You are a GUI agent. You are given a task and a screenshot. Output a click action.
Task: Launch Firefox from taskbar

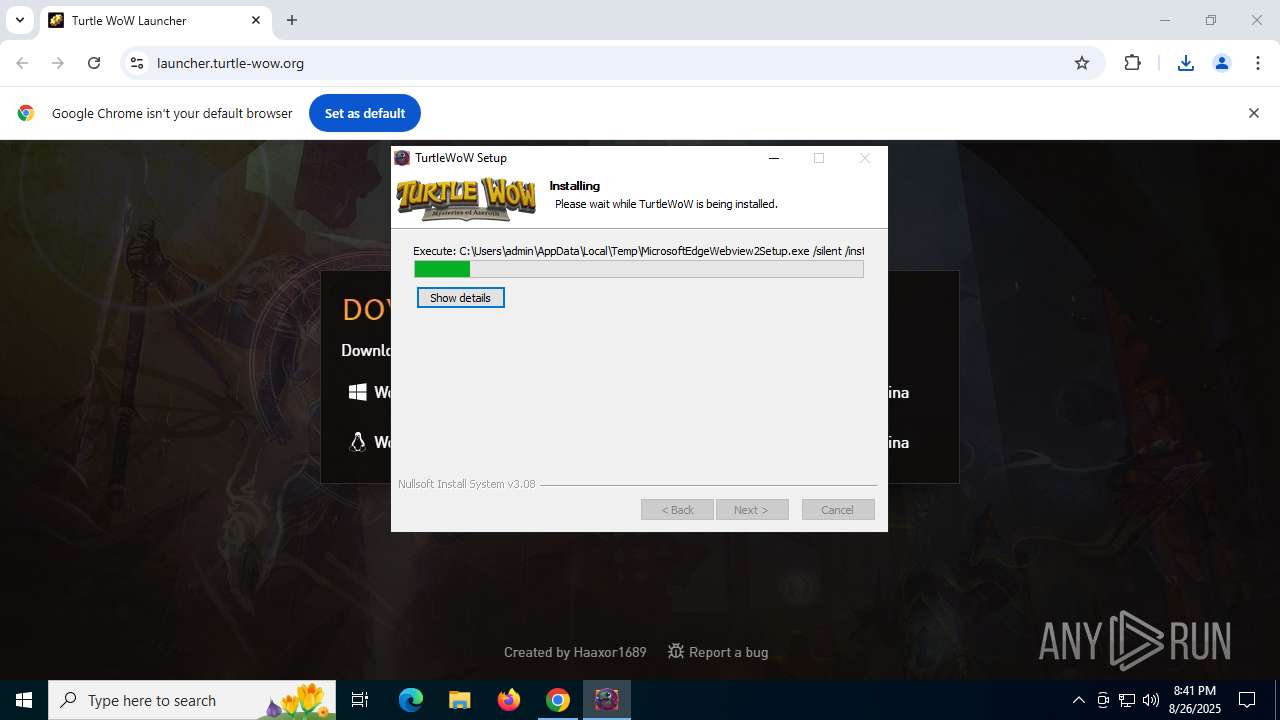click(x=509, y=700)
